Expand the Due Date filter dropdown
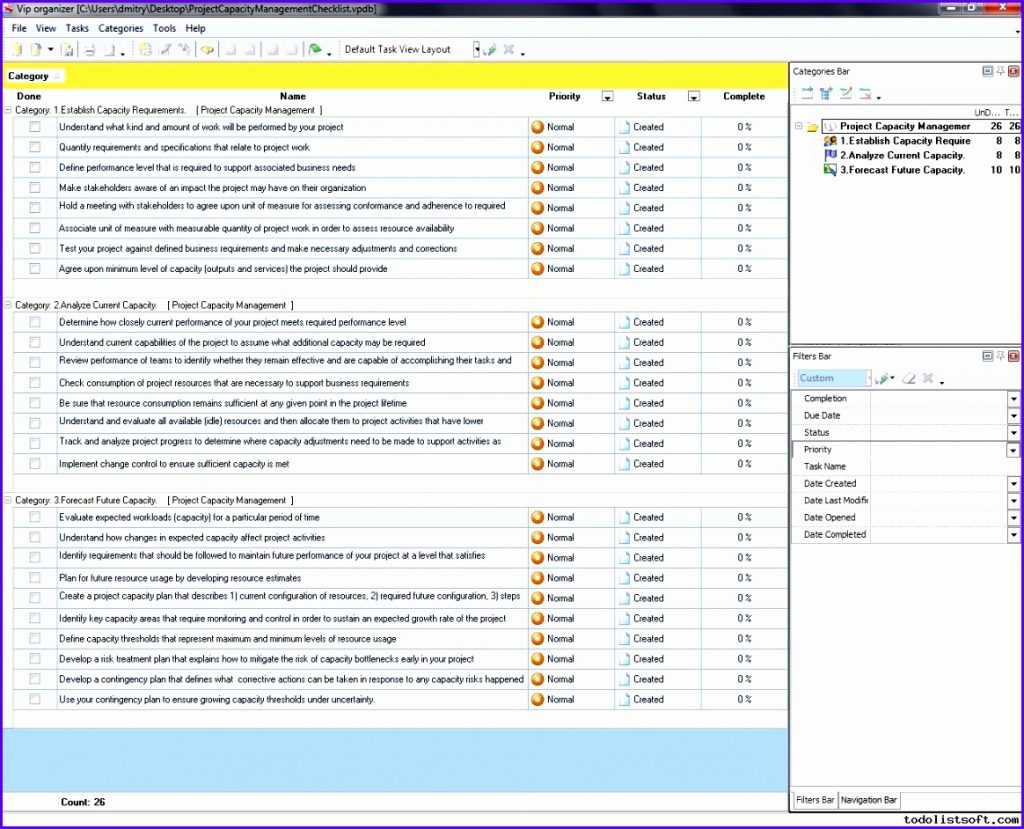The height and width of the screenshot is (829, 1024). (x=1014, y=415)
